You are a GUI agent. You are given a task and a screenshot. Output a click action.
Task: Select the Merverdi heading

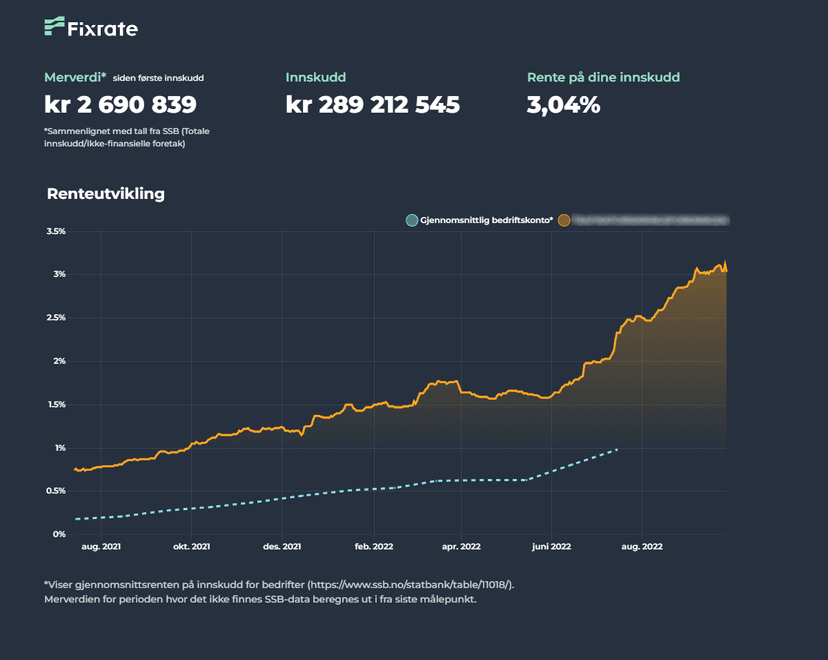click(75, 77)
